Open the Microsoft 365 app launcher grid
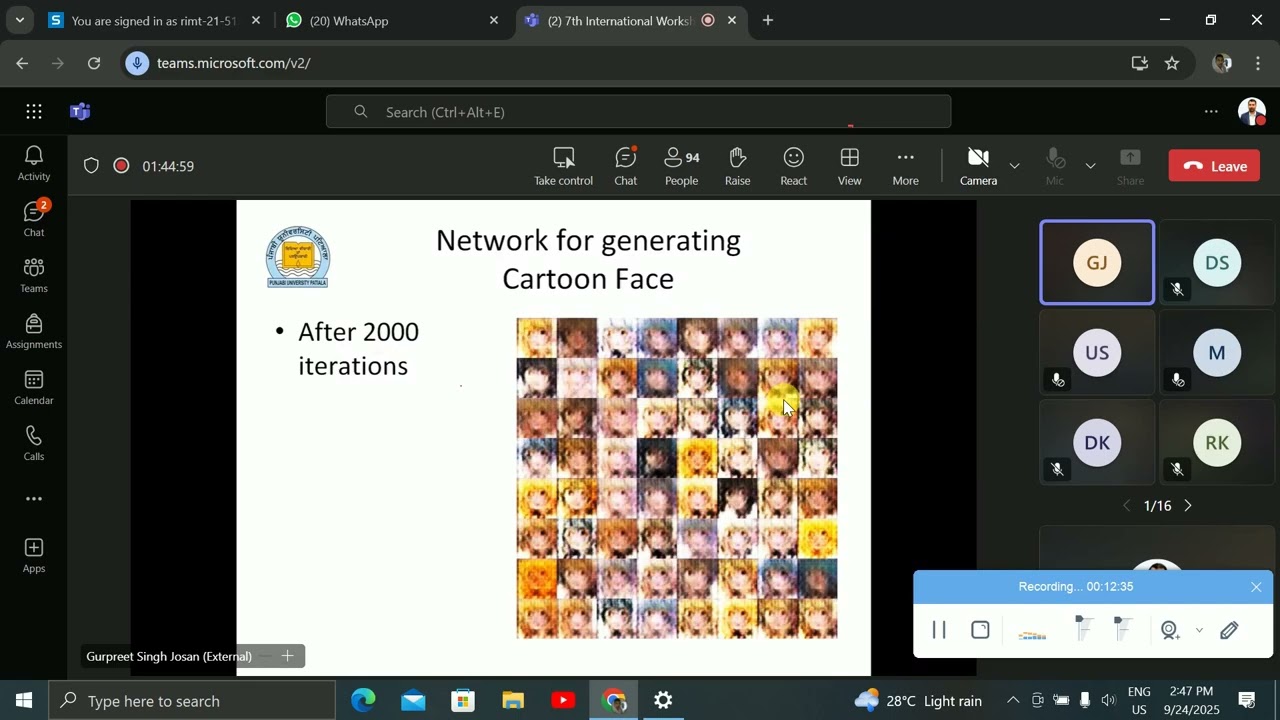Viewport: 1280px width, 720px height. 34,112
